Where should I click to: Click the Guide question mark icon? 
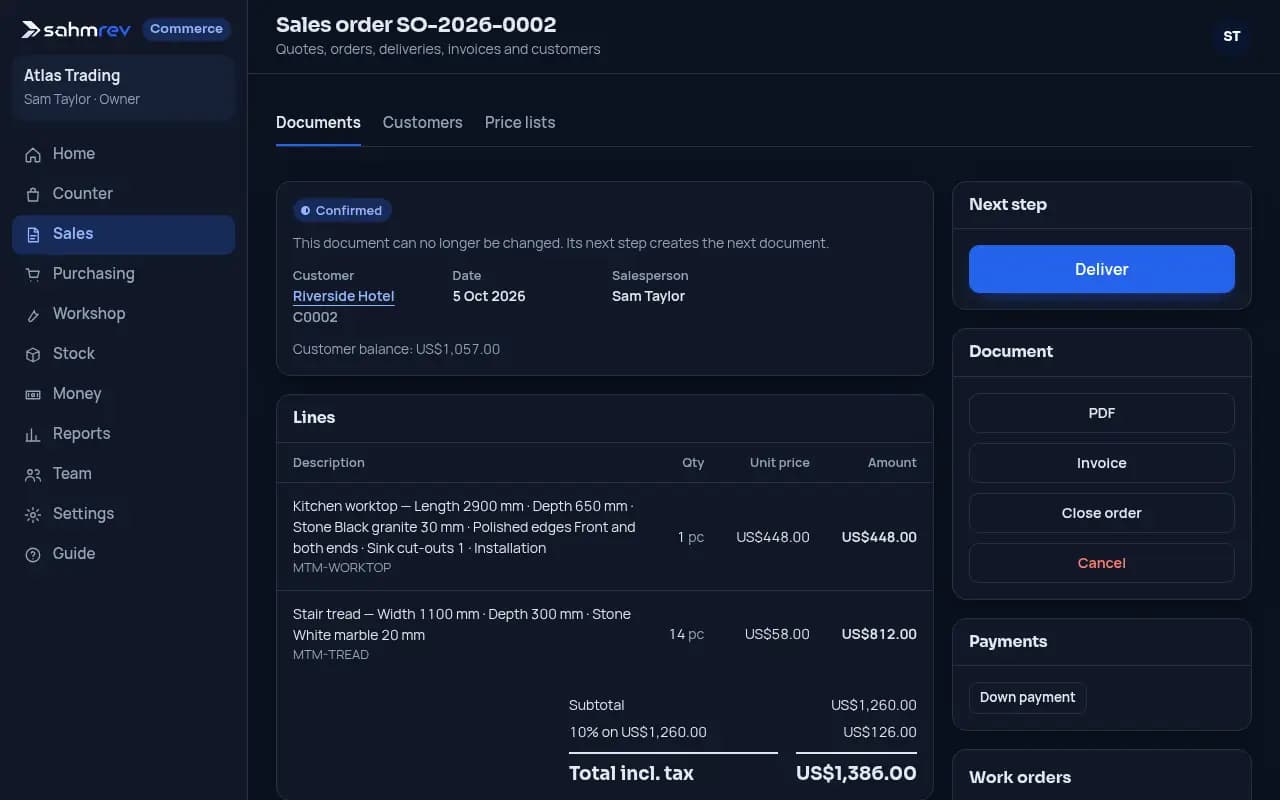[33, 554]
